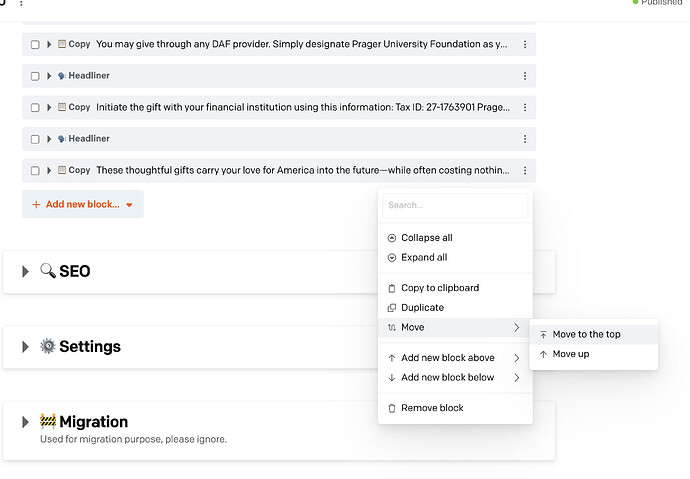
Task: Open three-dot menu of 'Initiate the gift' block
Action: click(525, 107)
